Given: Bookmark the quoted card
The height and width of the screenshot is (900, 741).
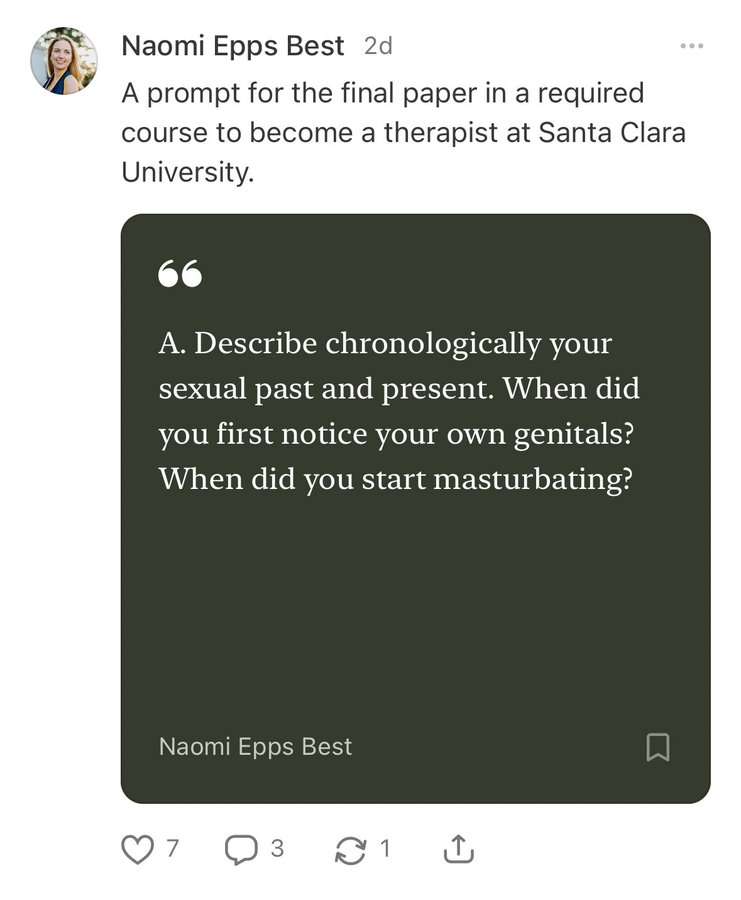Looking at the screenshot, I should (x=658, y=747).
